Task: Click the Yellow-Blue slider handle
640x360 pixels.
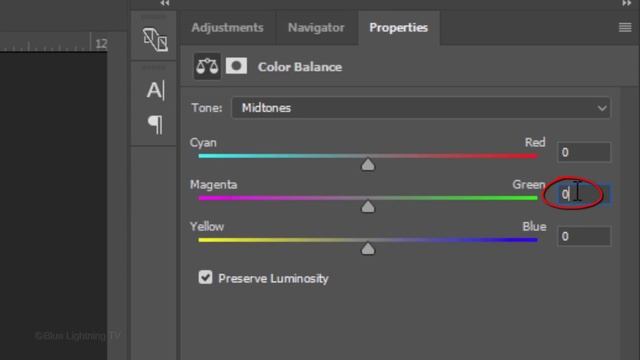Action: 368,249
